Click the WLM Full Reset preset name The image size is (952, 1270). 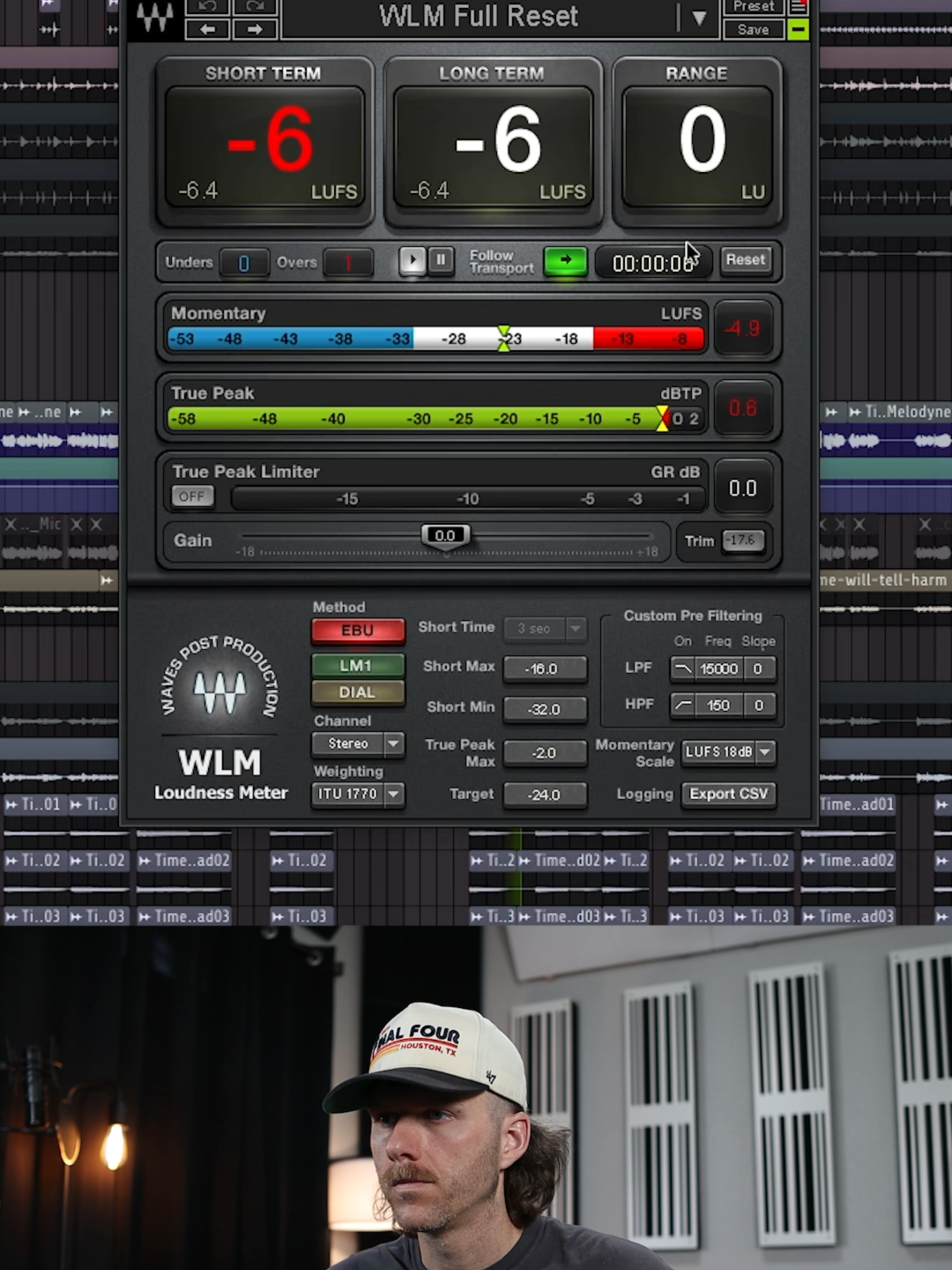(479, 17)
